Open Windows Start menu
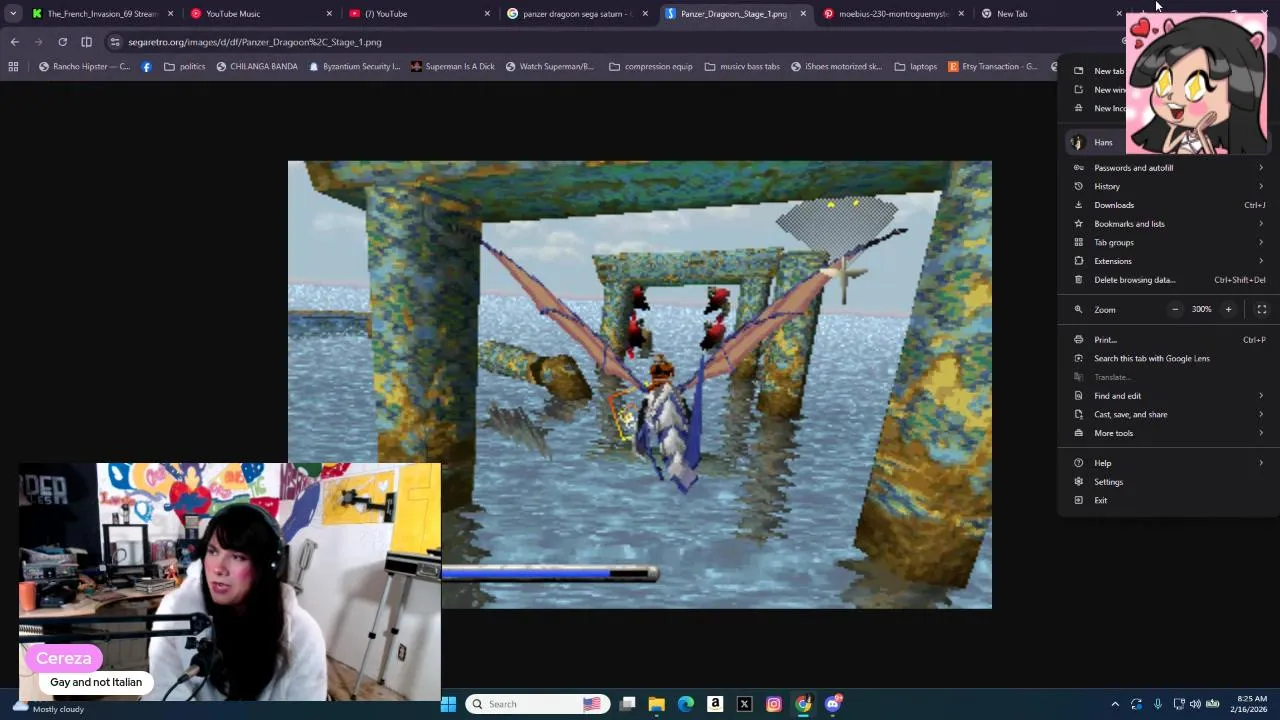This screenshot has width=1280, height=720. pyautogui.click(x=448, y=704)
